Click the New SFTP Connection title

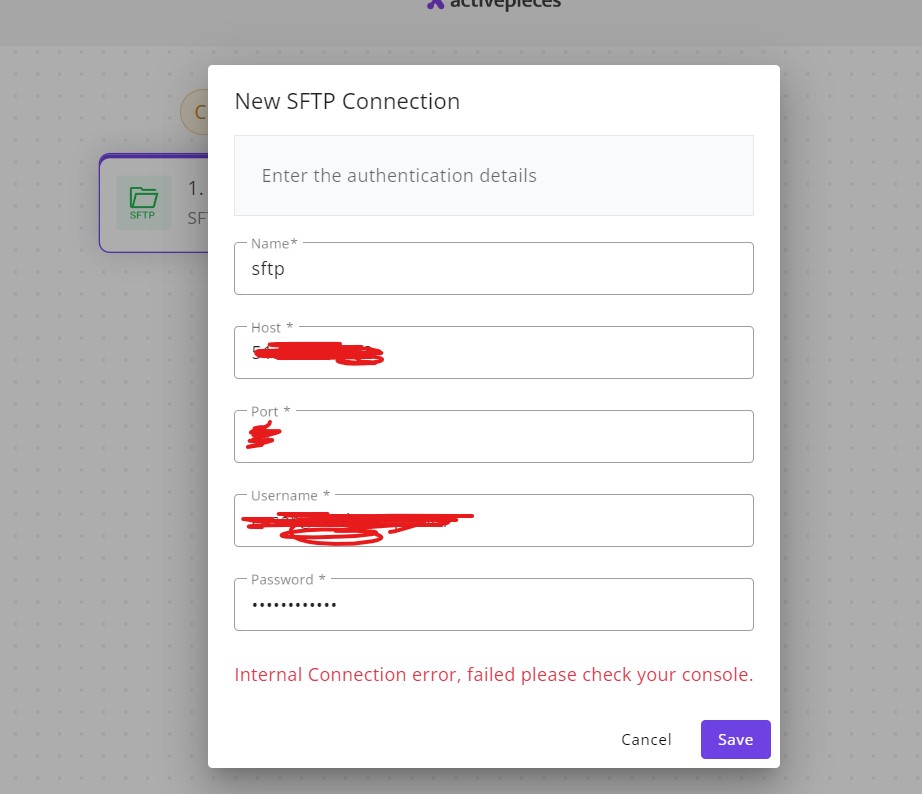pyautogui.click(x=346, y=101)
